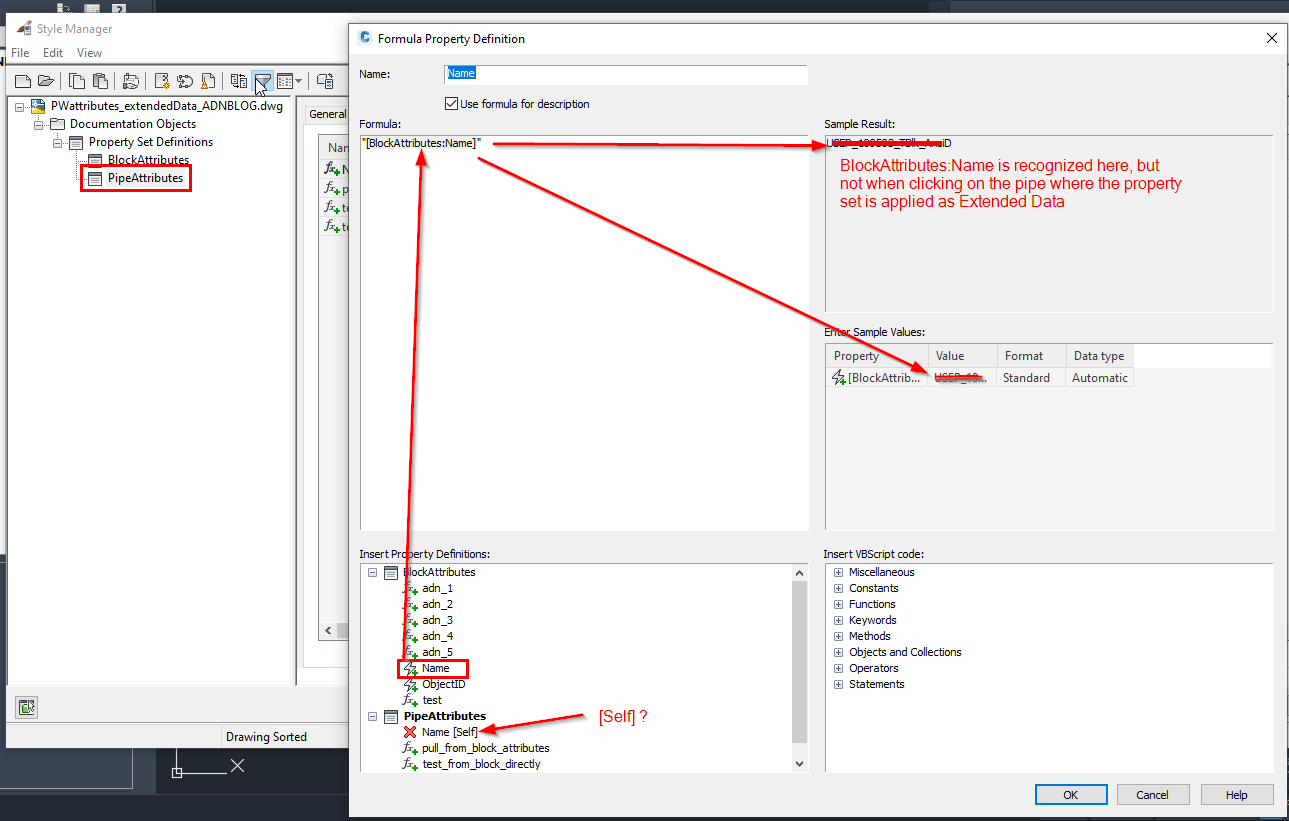
Task: Create a new drawing in Style Manager
Action: click(24, 81)
